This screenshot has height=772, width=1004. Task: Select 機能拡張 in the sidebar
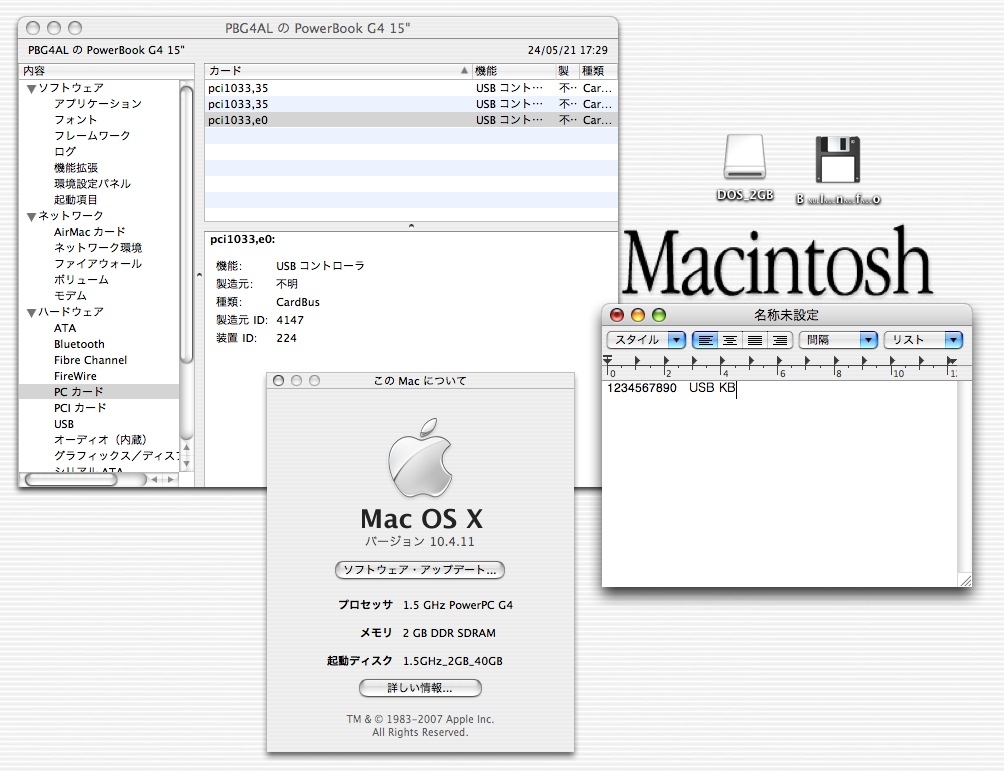76,168
